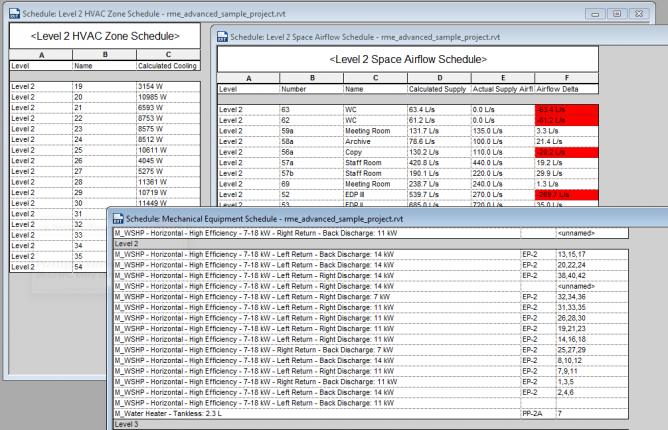Click Number header in Space Airflow Schedule
668x430 pixels.
(x=312, y=89)
